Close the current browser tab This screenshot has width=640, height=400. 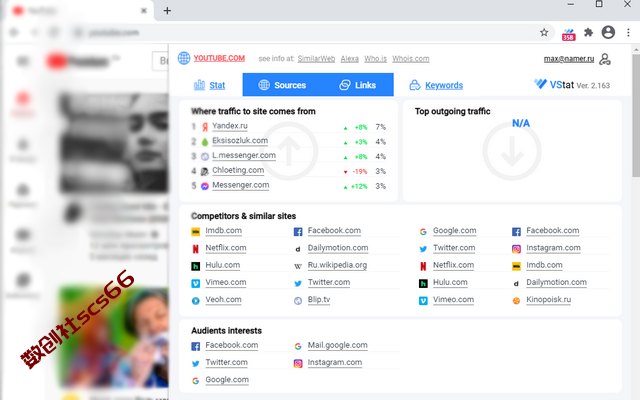tap(144, 11)
